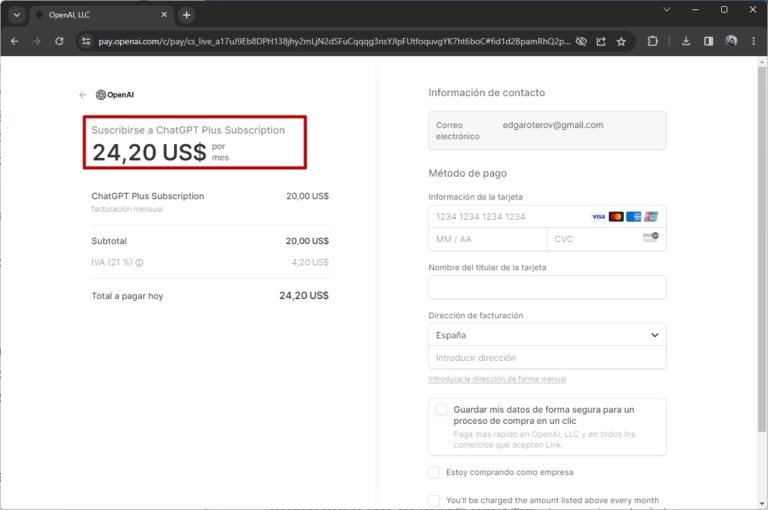Open the Extensions puzzle icon
The image size is (768, 510).
[652, 41]
